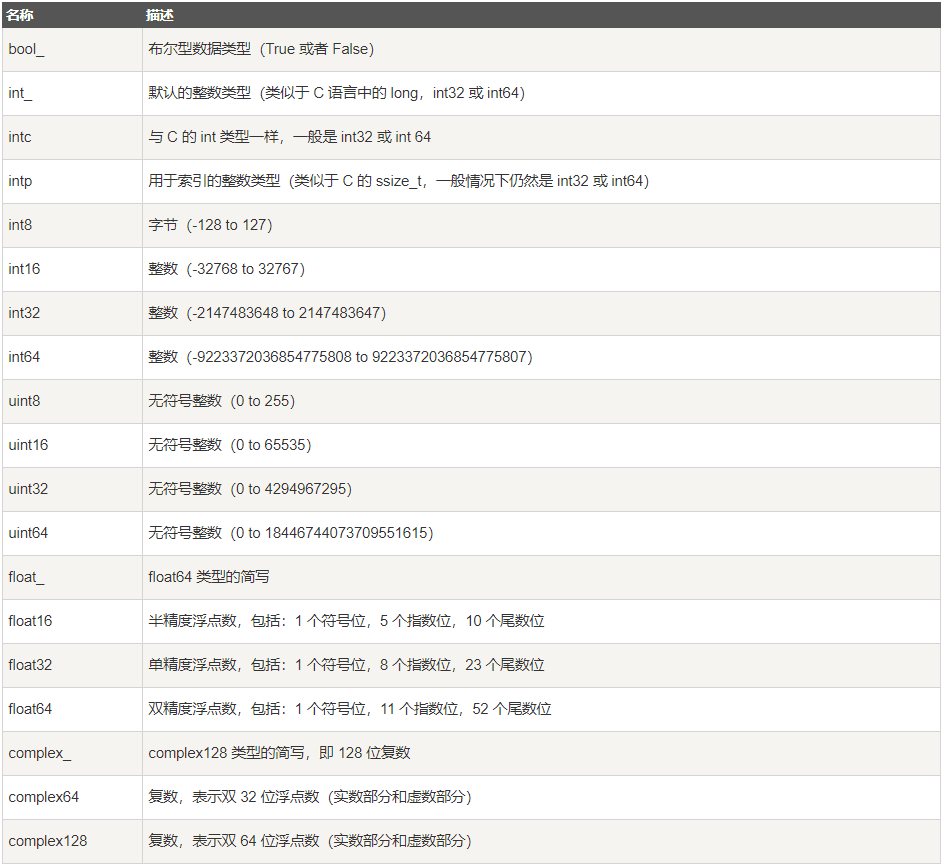Select the uint16 name cell
This screenshot has height=868, width=946.
(x=72, y=446)
